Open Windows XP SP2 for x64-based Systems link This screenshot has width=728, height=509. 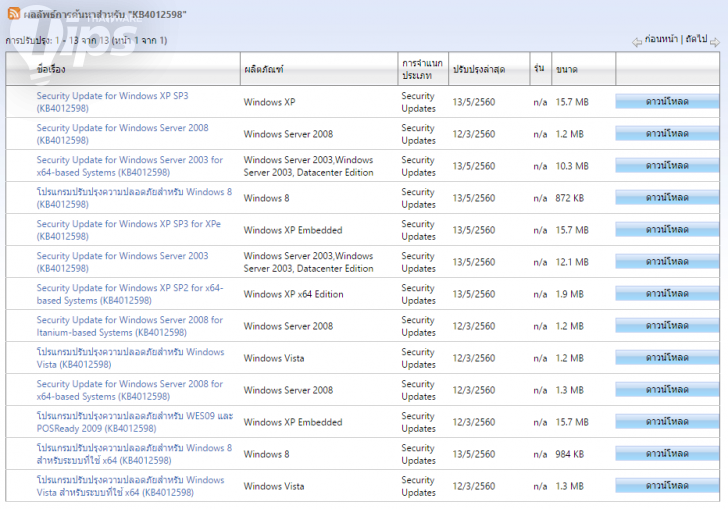click(x=130, y=294)
